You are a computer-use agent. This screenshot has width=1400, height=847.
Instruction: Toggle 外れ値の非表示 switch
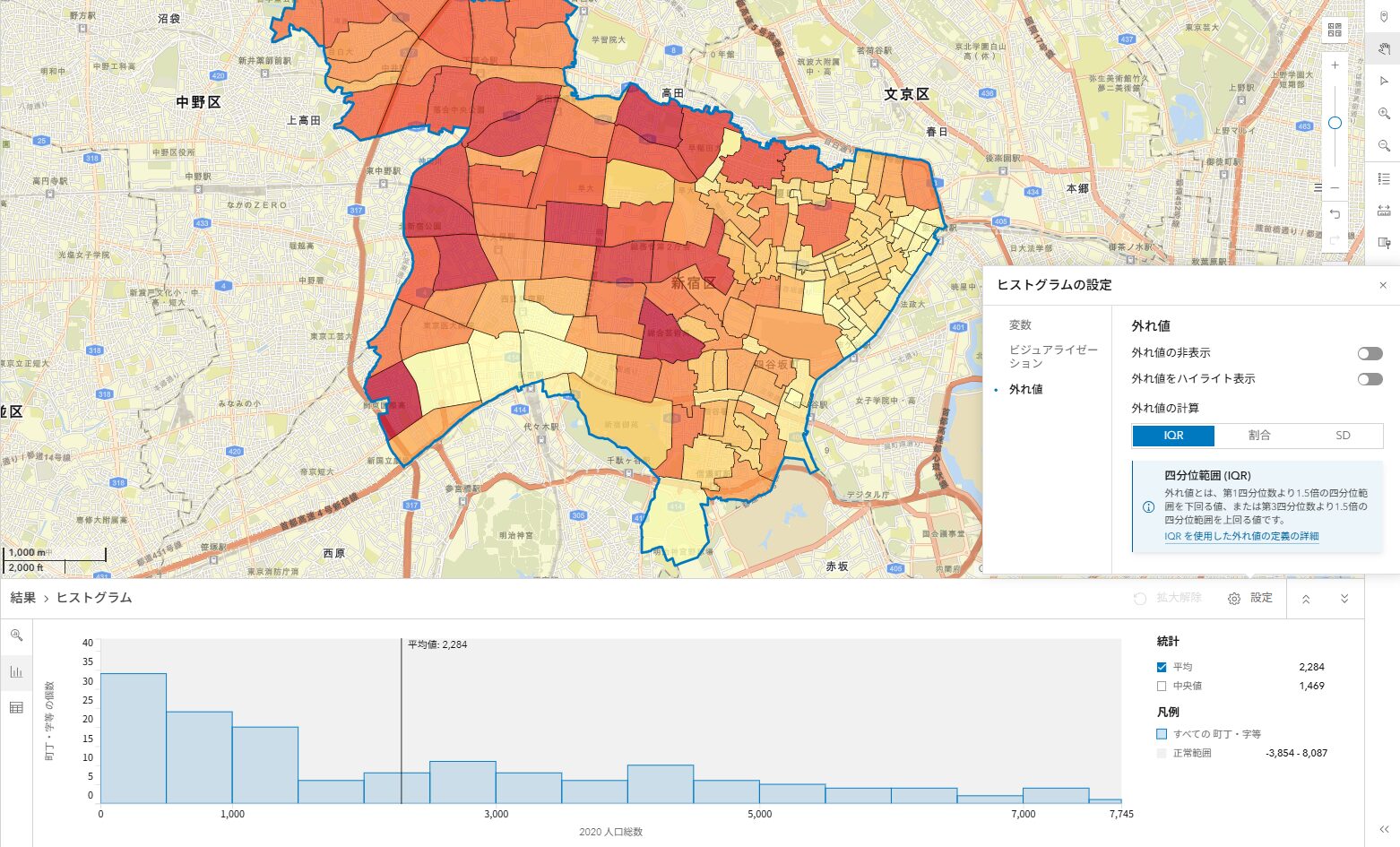pyautogui.click(x=1369, y=353)
